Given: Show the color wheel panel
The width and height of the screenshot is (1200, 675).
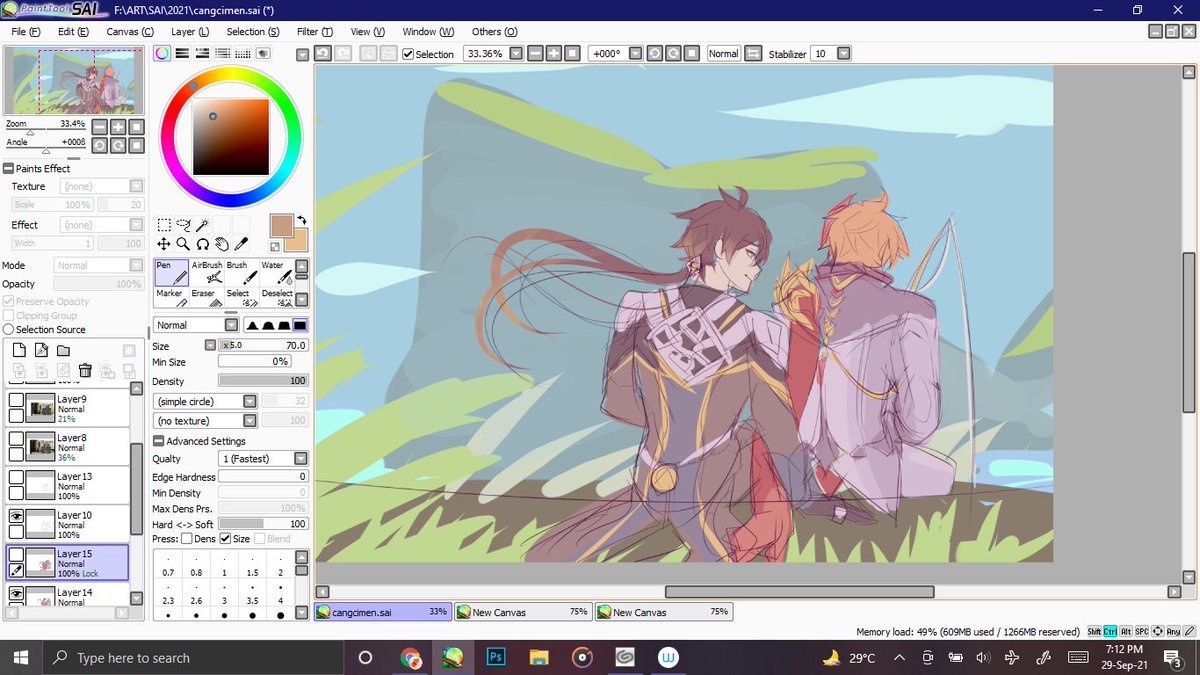Looking at the screenshot, I should click(162, 54).
